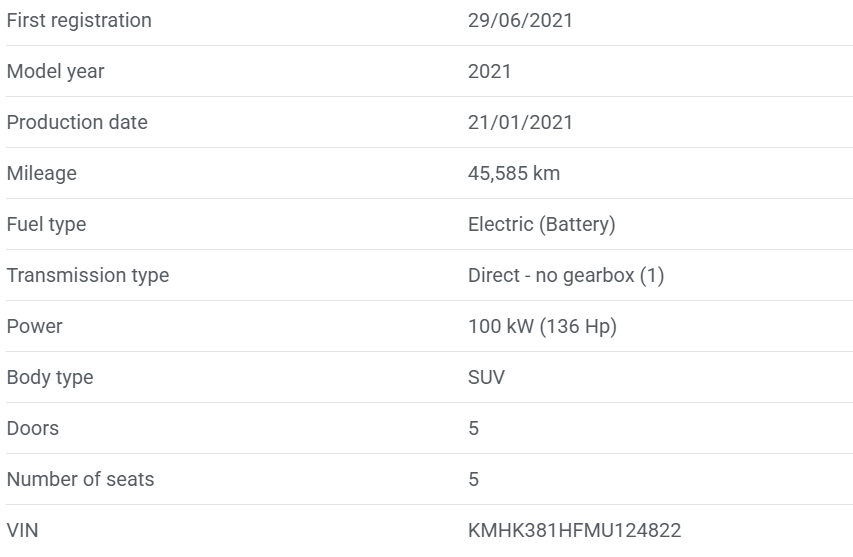Select the model year value 2021
Viewport: 853px width, 557px height.
click(489, 71)
